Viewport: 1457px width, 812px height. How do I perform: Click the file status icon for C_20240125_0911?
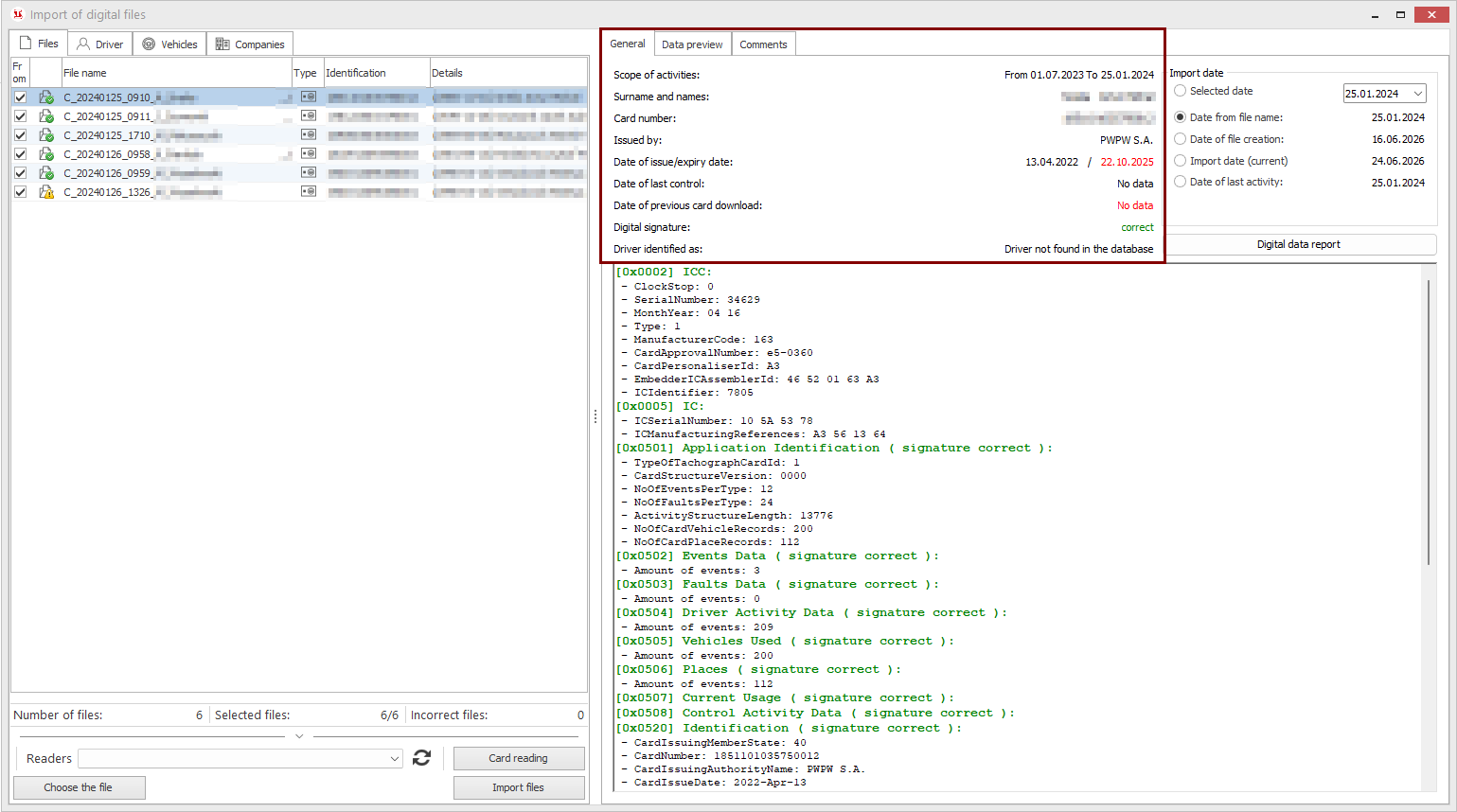click(45, 116)
